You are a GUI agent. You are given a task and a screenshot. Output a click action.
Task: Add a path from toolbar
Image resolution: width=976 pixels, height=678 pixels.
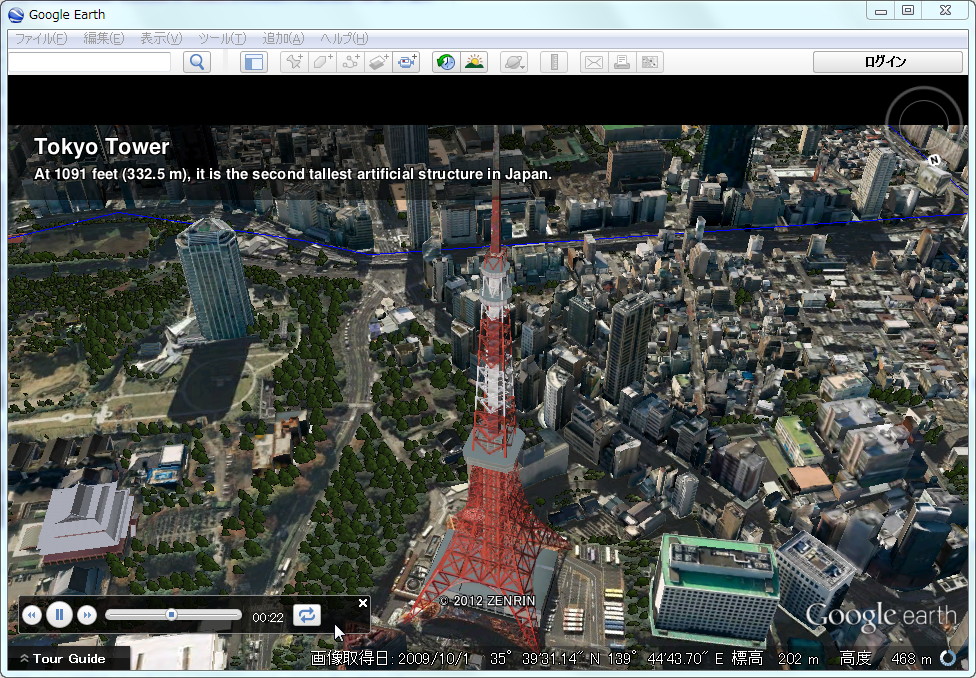(350, 62)
